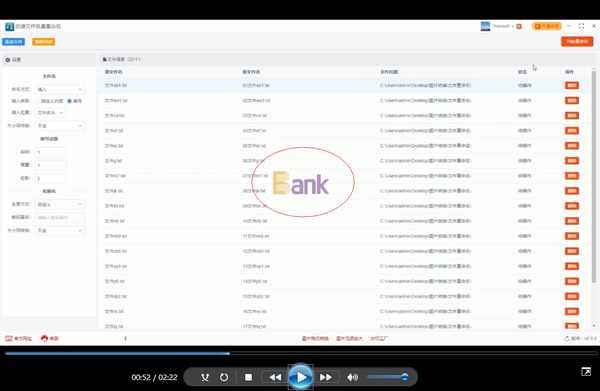Click the 开通会员 membership button
The width and height of the screenshot is (600, 391).
coord(546,26)
